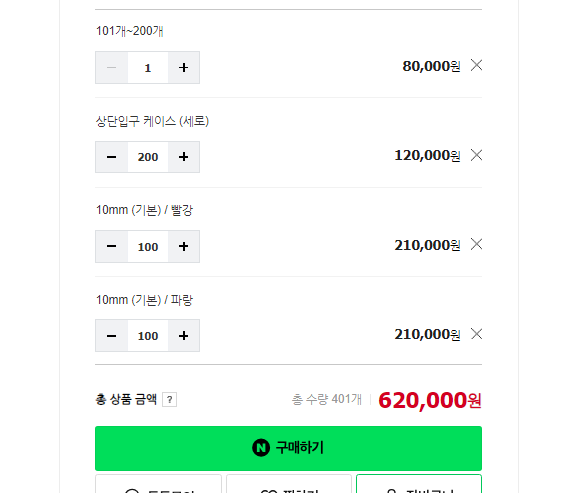Image resolution: width=588 pixels, height=493 pixels.
Task: Decrease quantity of 10mm 빨강 item
Action: [111, 246]
